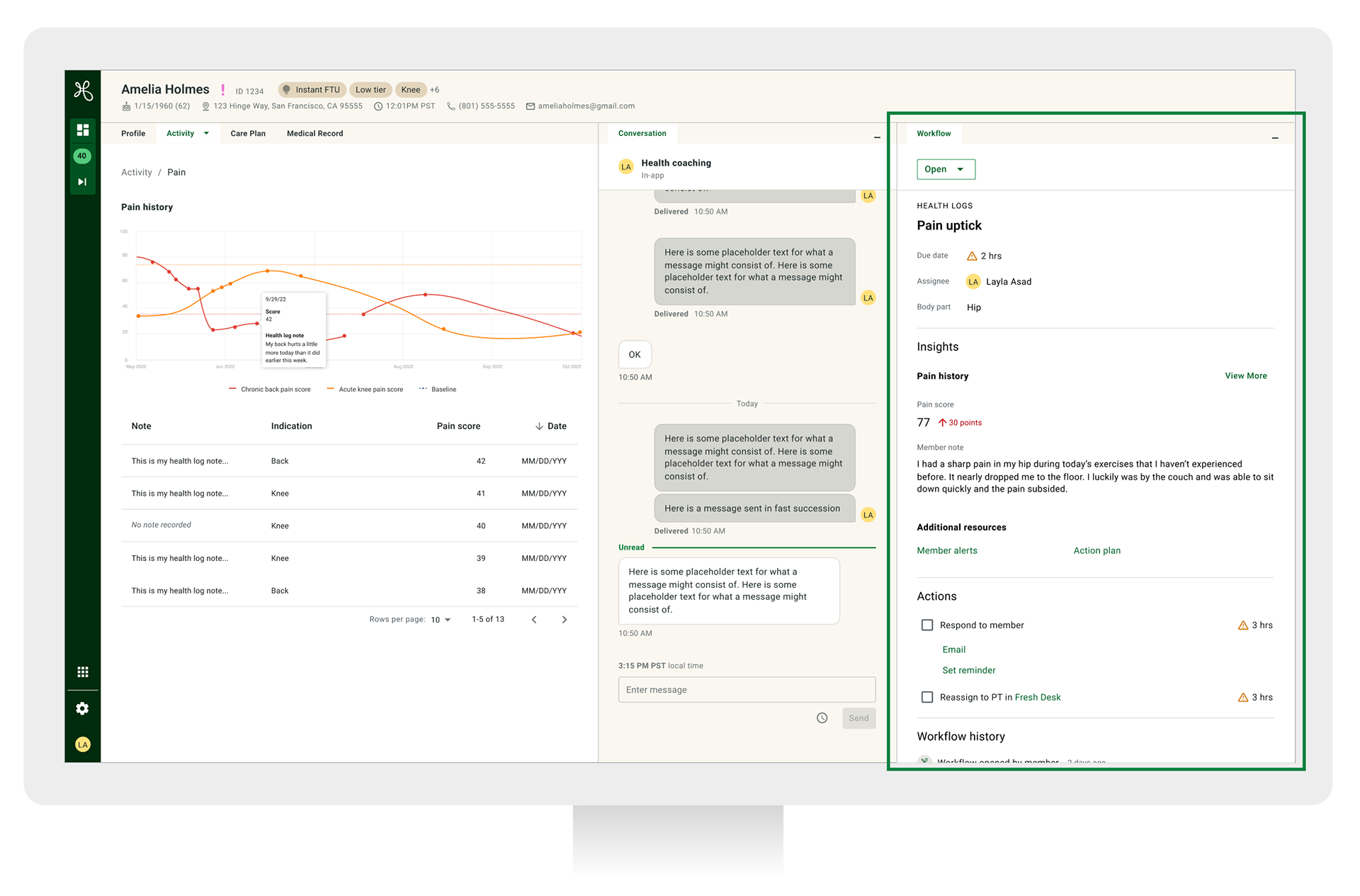Viewport: 1360px width, 896px height.
Task: Open the Hinge Health logo home
Action: point(83,91)
